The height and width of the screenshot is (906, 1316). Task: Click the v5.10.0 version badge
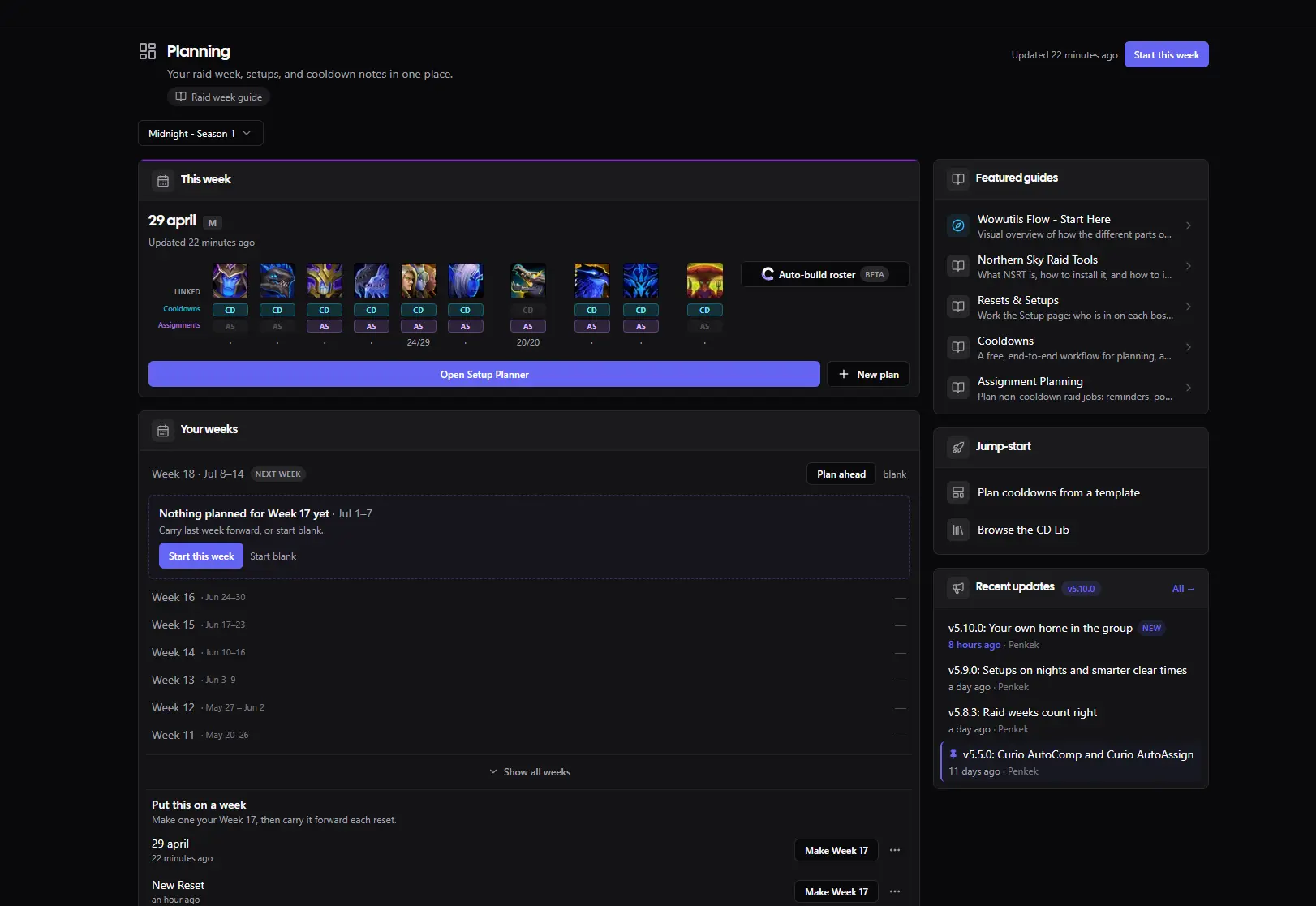tap(1081, 589)
